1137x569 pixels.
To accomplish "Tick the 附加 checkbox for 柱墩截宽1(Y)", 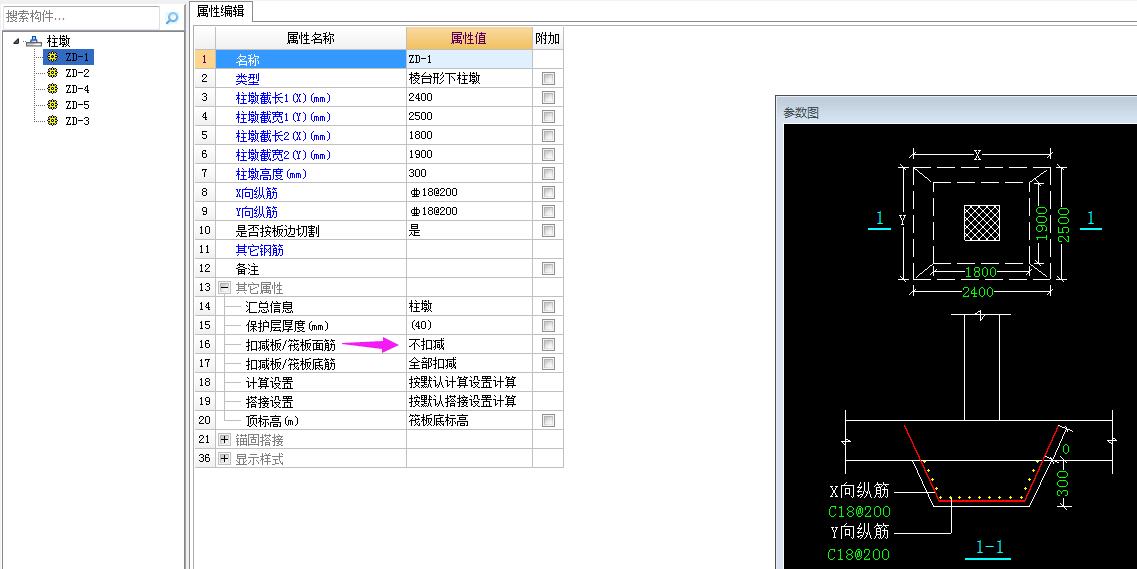I will click(x=548, y=116).
